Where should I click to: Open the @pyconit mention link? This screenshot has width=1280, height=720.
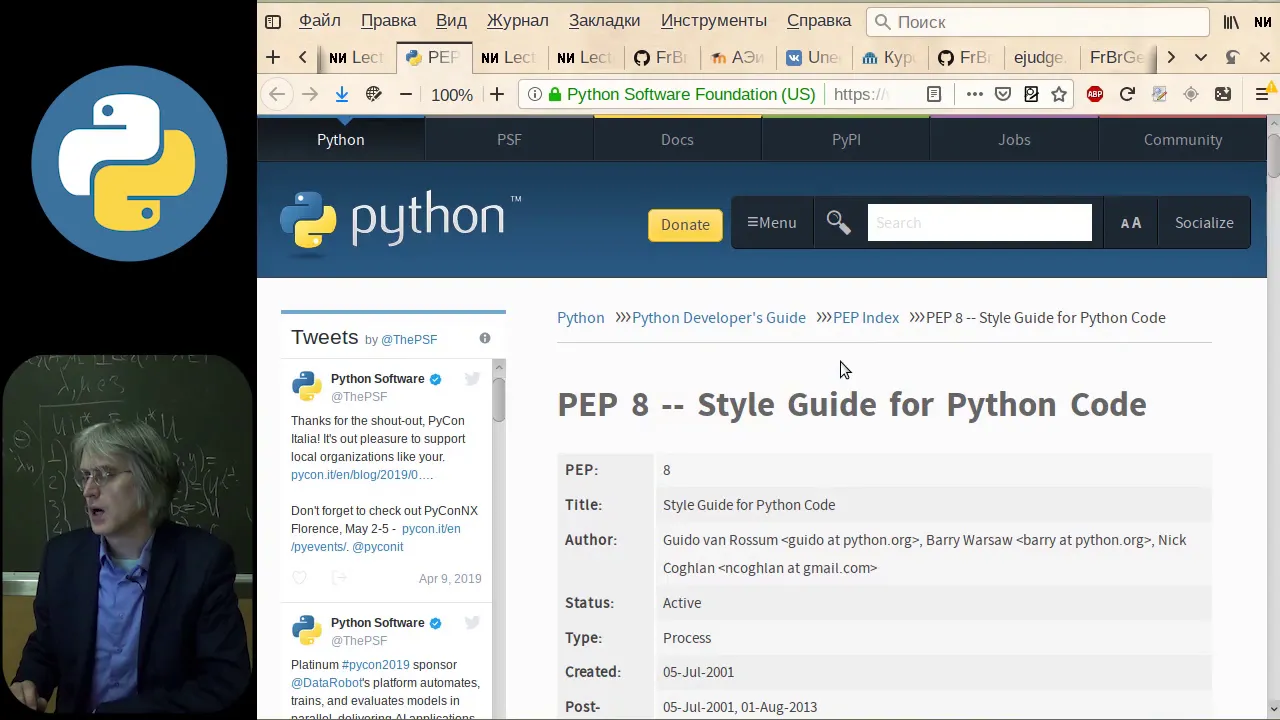click(x=378, y=547)
